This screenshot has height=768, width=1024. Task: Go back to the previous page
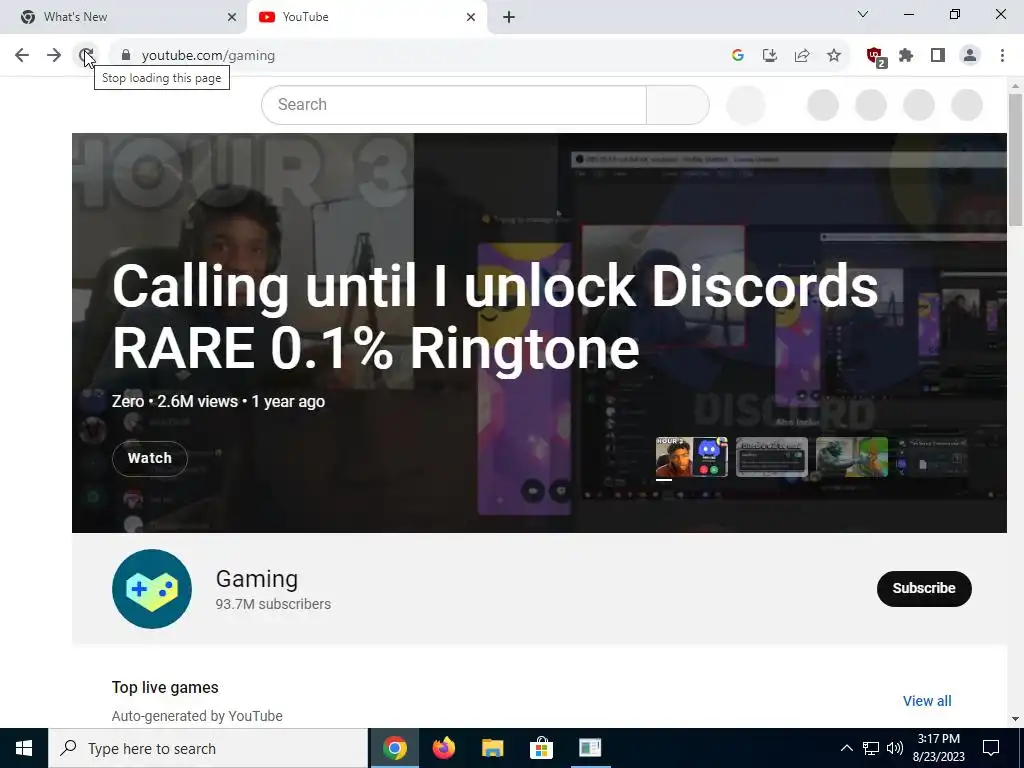coord(22,56)
